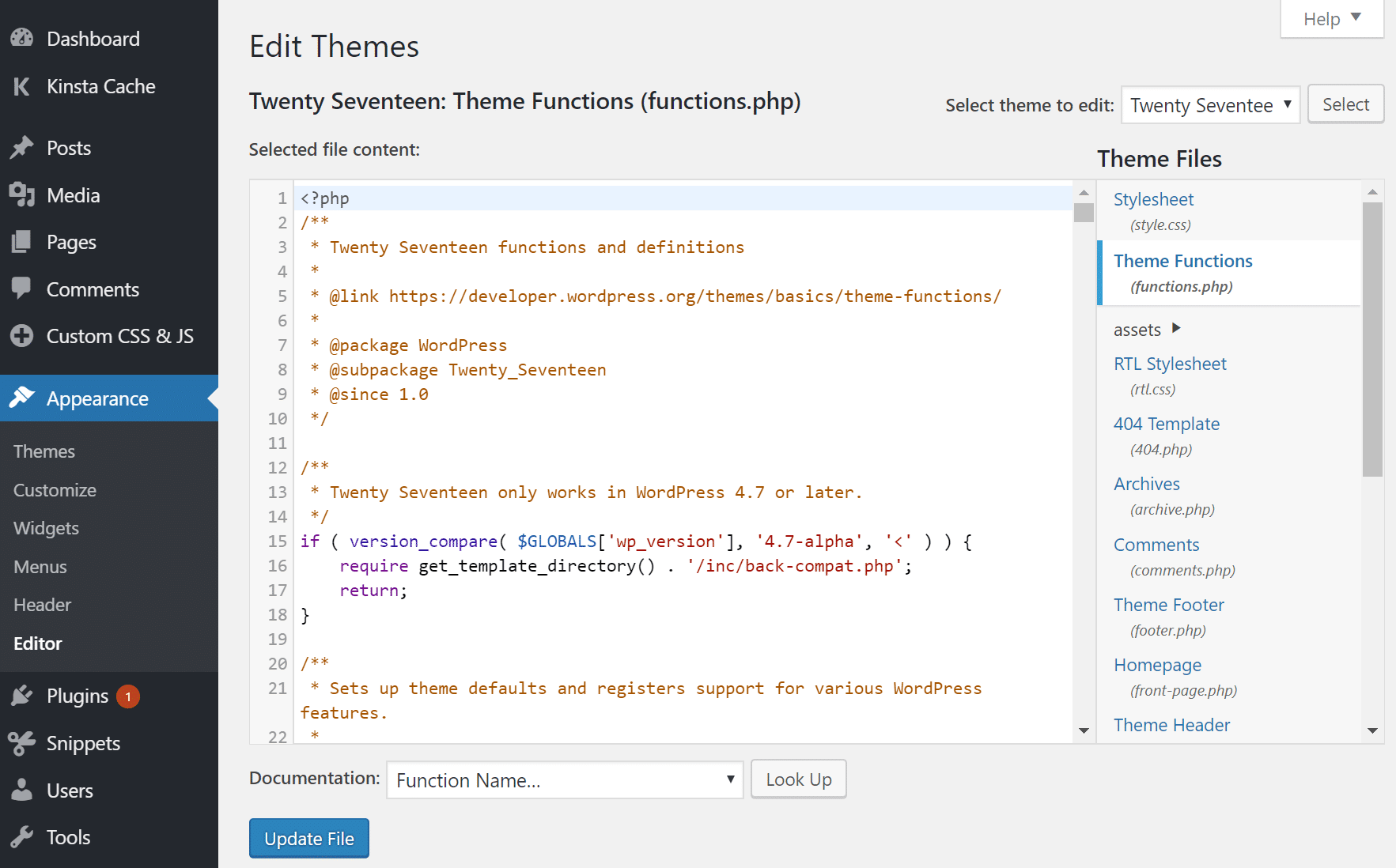Click the Custom CSS & JS plus icon
Image resolution: width=1396 pixels, height=868 pixels.
pos(21,335)
